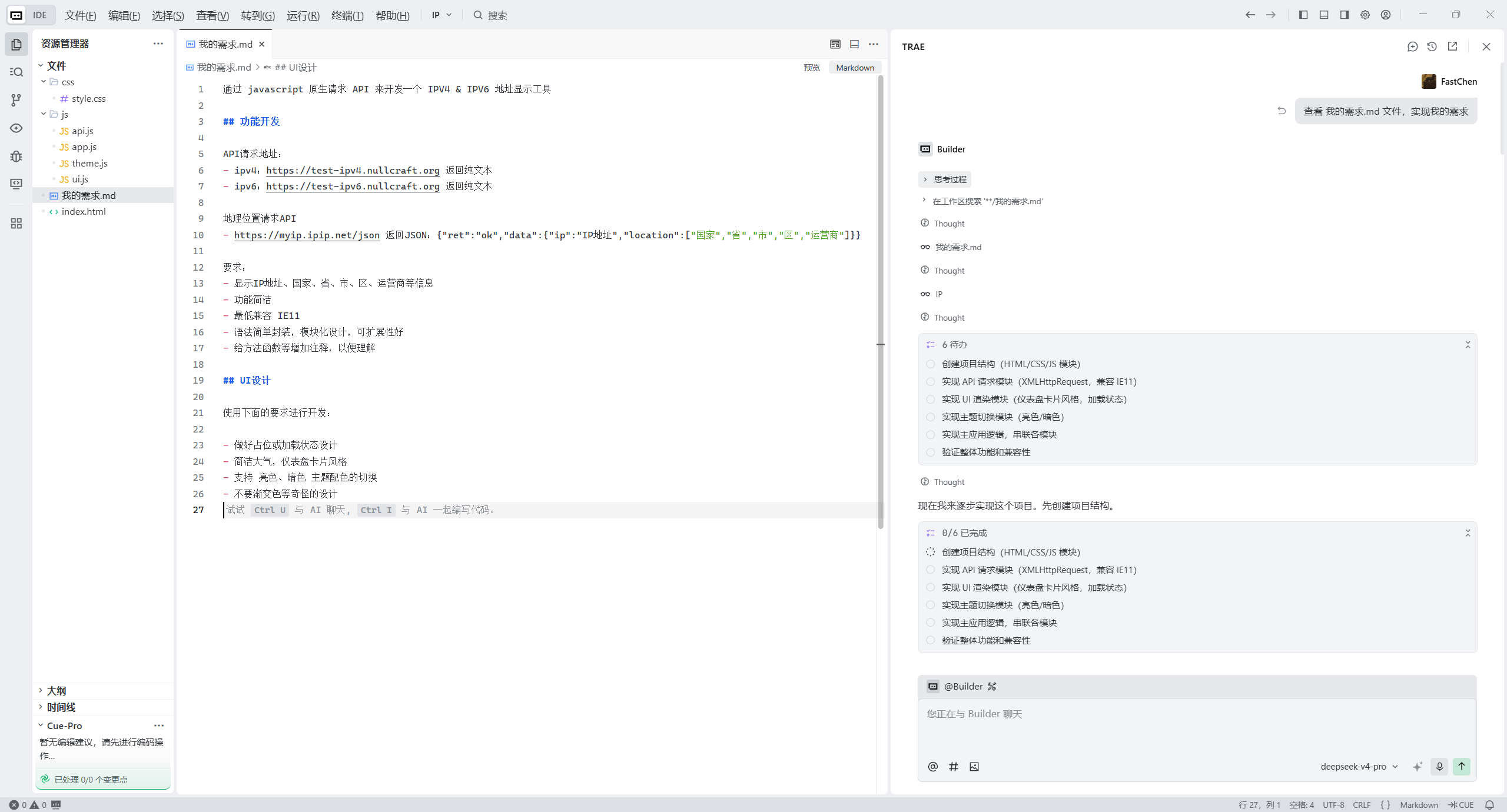Click the image attachment icon in chat input
The width and height of the screenshot is (1507, 812).
[973, 767]
